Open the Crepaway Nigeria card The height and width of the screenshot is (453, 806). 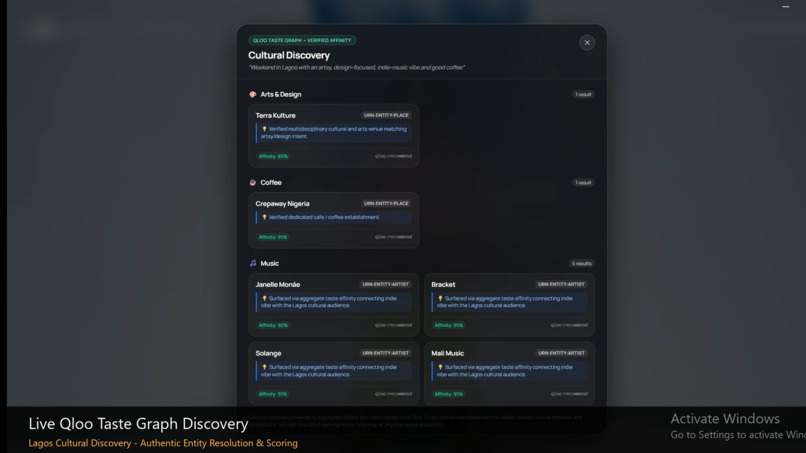[x=334, y=220]
